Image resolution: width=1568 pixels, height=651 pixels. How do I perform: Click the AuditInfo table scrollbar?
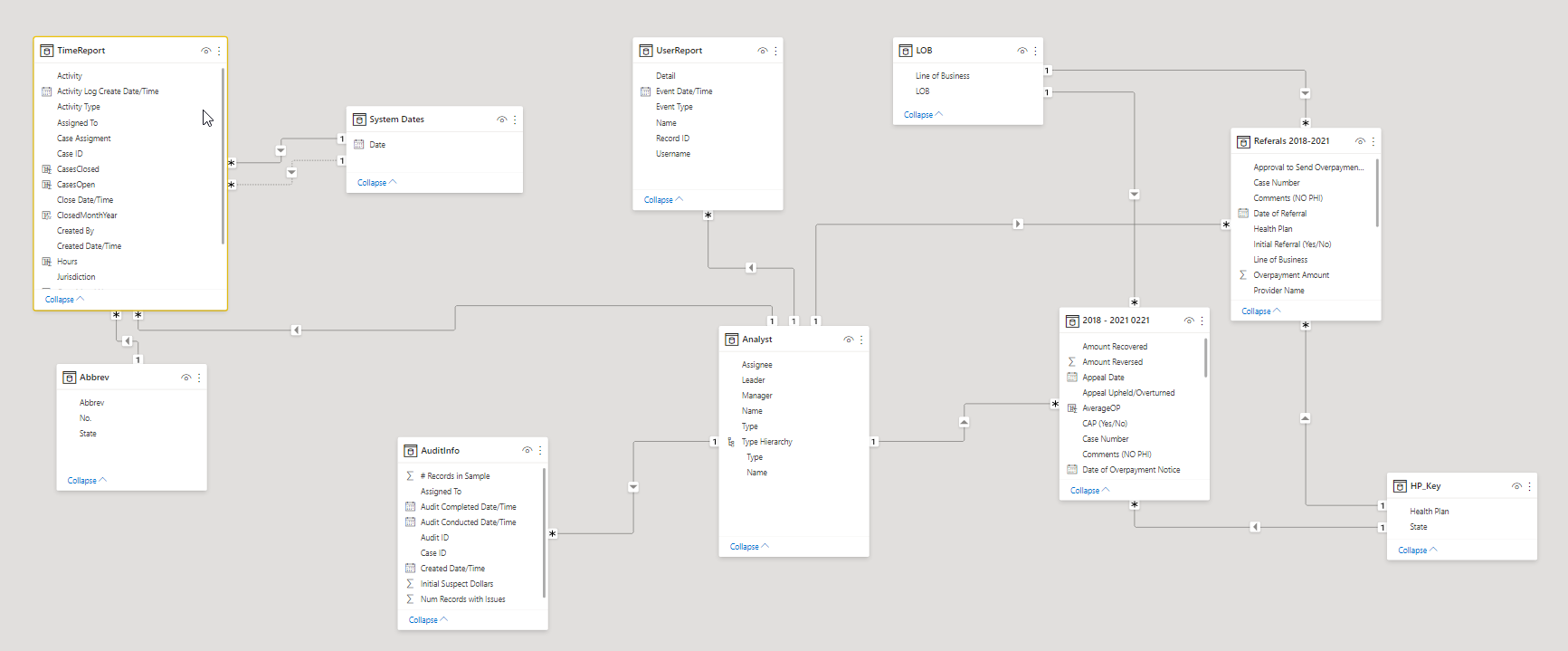pos(544,532)
